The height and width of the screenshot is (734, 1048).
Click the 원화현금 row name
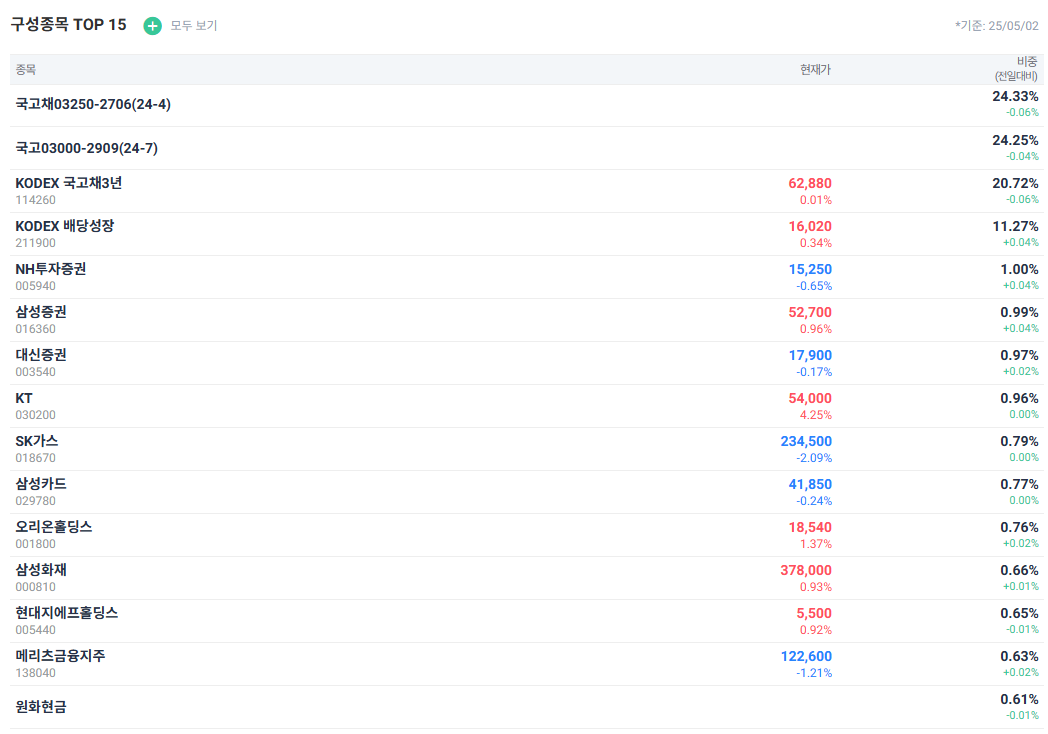tap(41, 707)
